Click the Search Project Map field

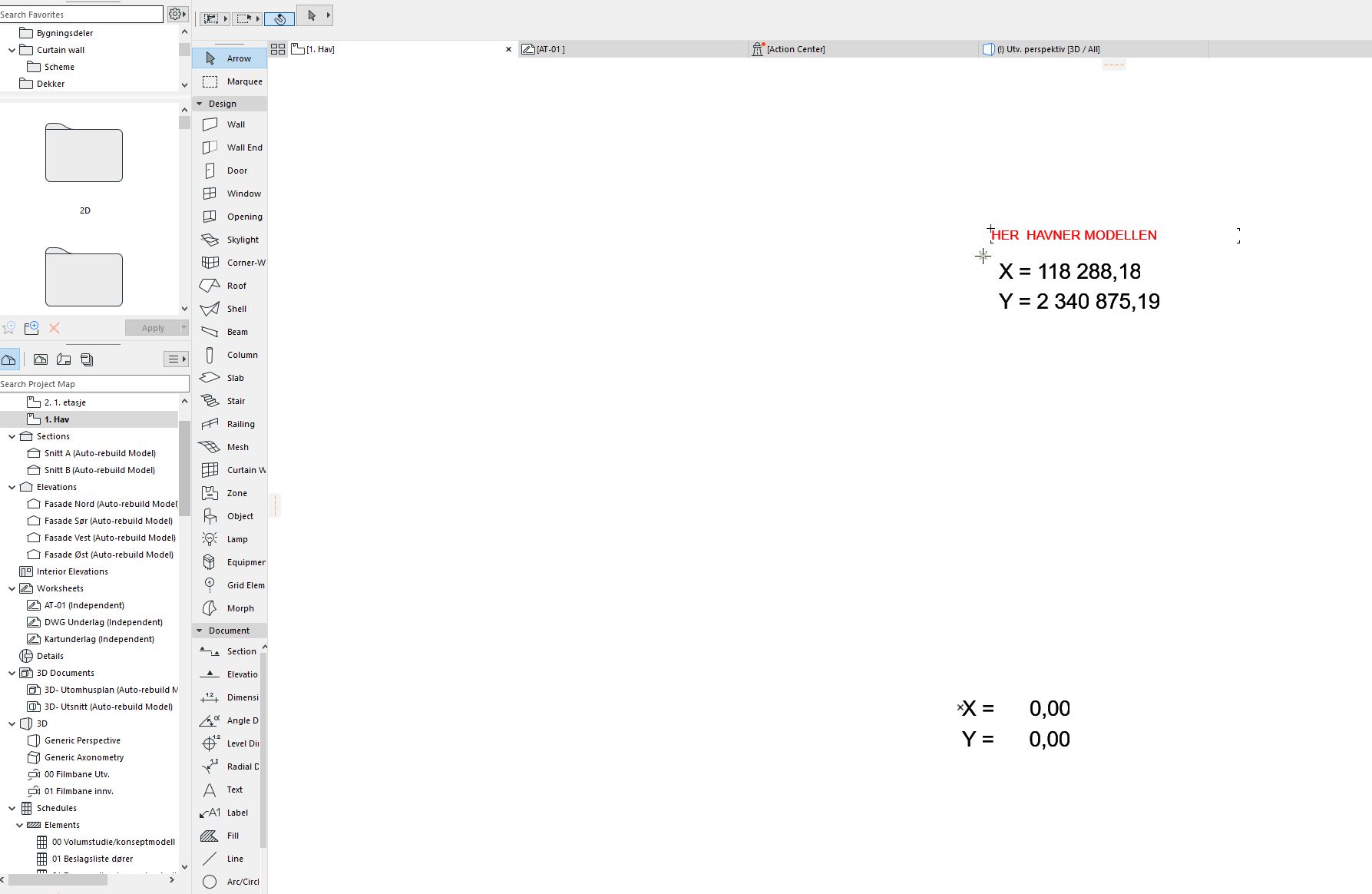click(x=94, y=384)
